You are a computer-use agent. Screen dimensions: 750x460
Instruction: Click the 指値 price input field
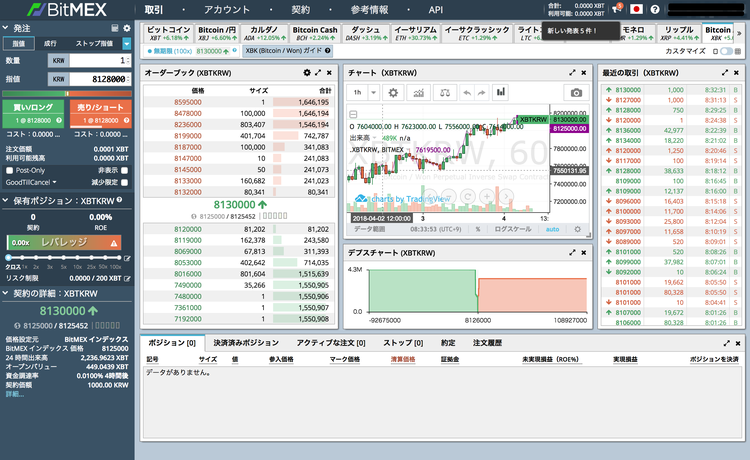tap(99, 79)
